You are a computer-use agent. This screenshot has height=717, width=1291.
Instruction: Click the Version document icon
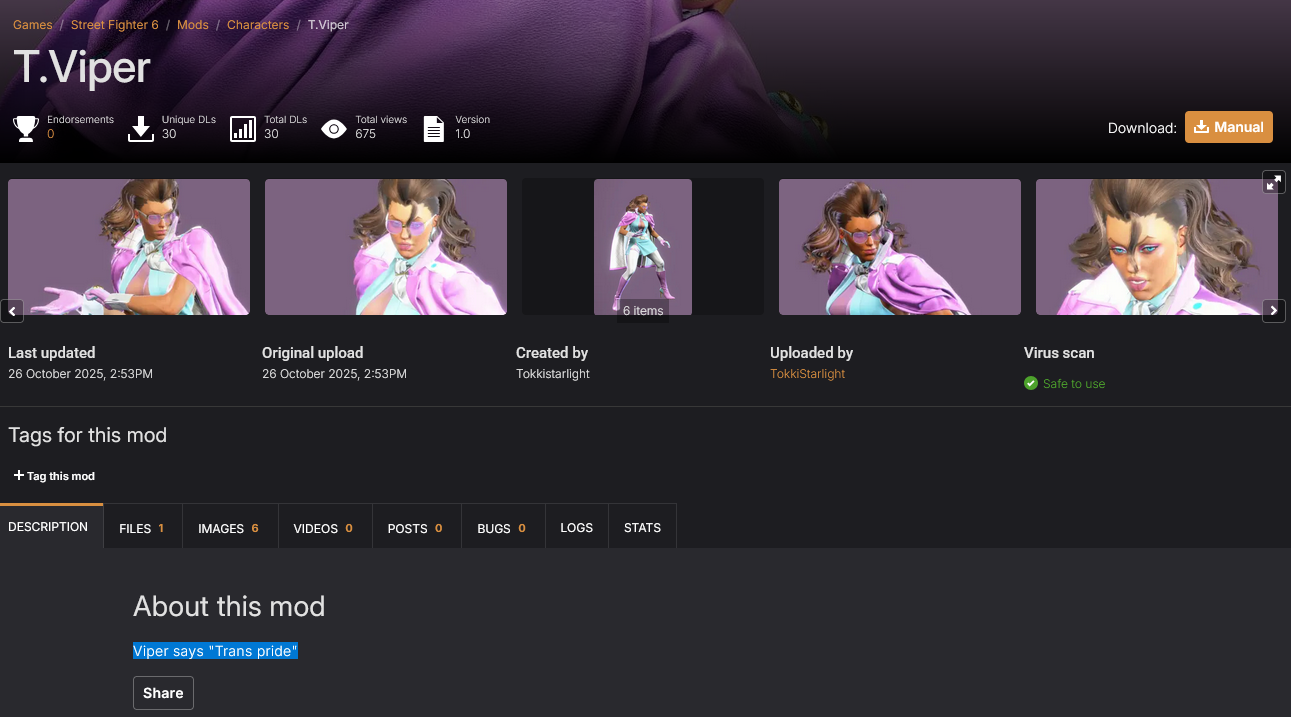point(434,128)
